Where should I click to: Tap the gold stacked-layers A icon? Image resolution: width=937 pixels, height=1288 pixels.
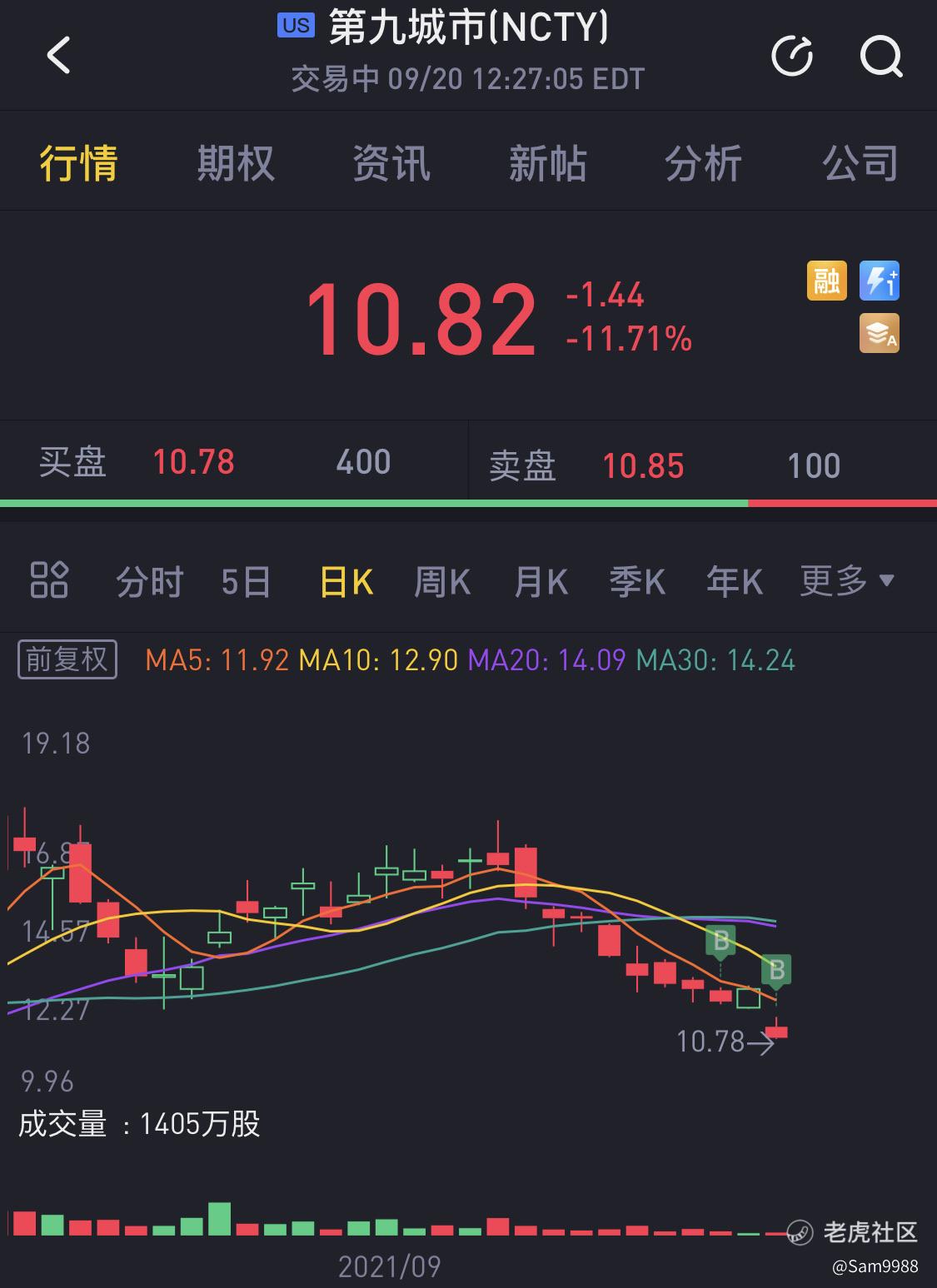coord(880,333)
